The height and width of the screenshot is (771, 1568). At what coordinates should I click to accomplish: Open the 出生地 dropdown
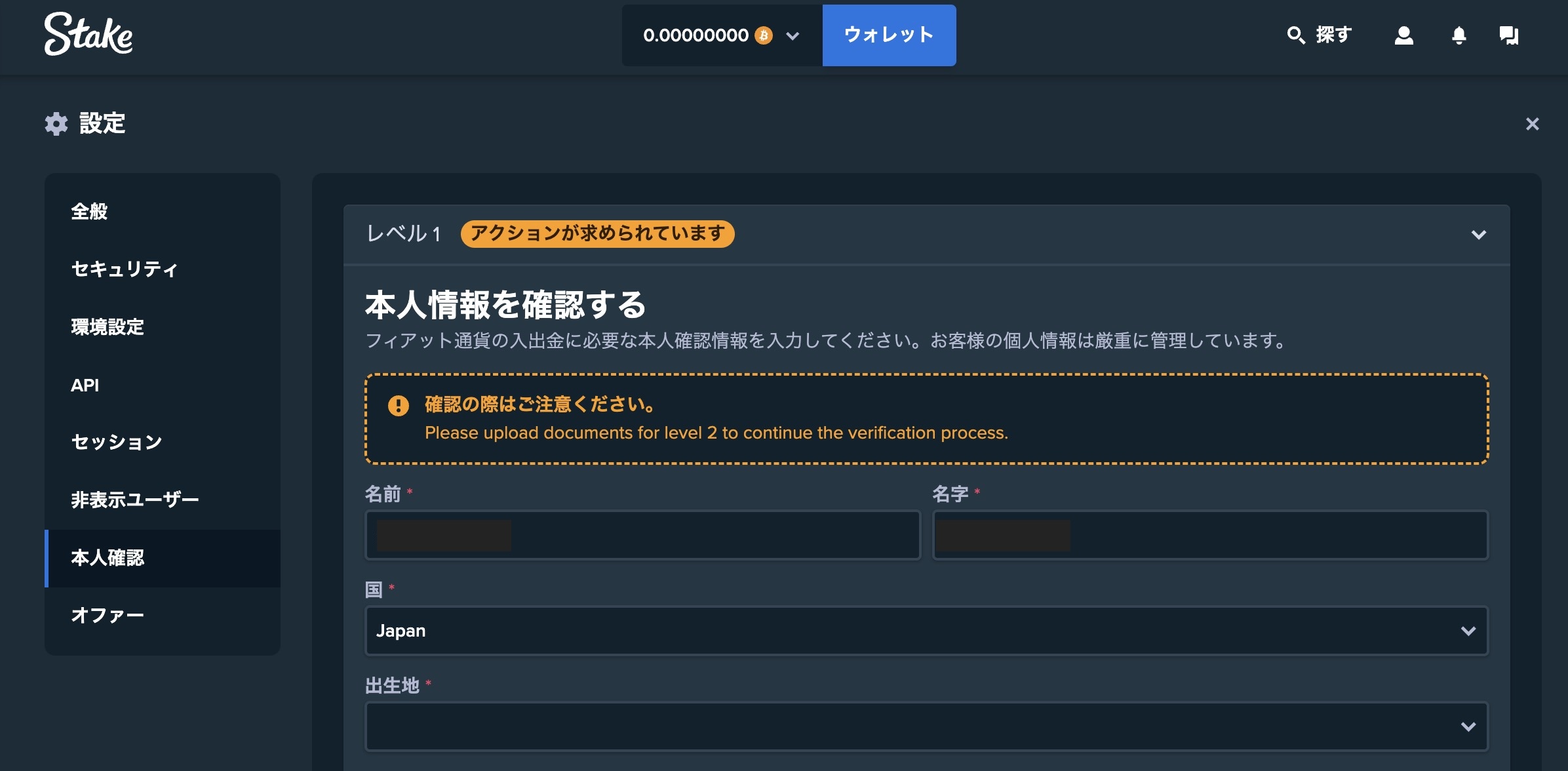[926, 726]
